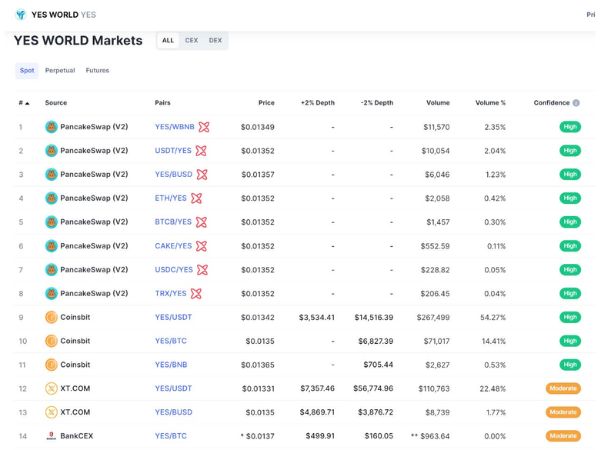Filter markets by DEX

click(x=215, y=41)
